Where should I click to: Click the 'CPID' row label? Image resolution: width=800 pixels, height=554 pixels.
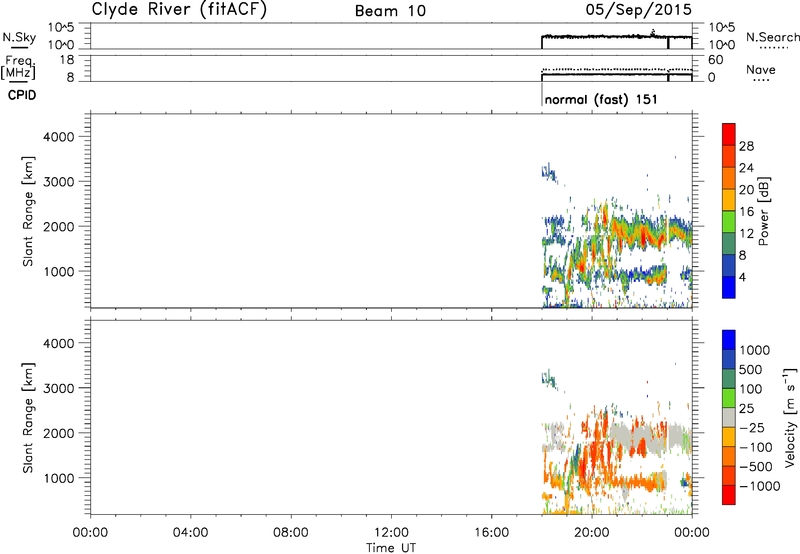coord(22,95)
